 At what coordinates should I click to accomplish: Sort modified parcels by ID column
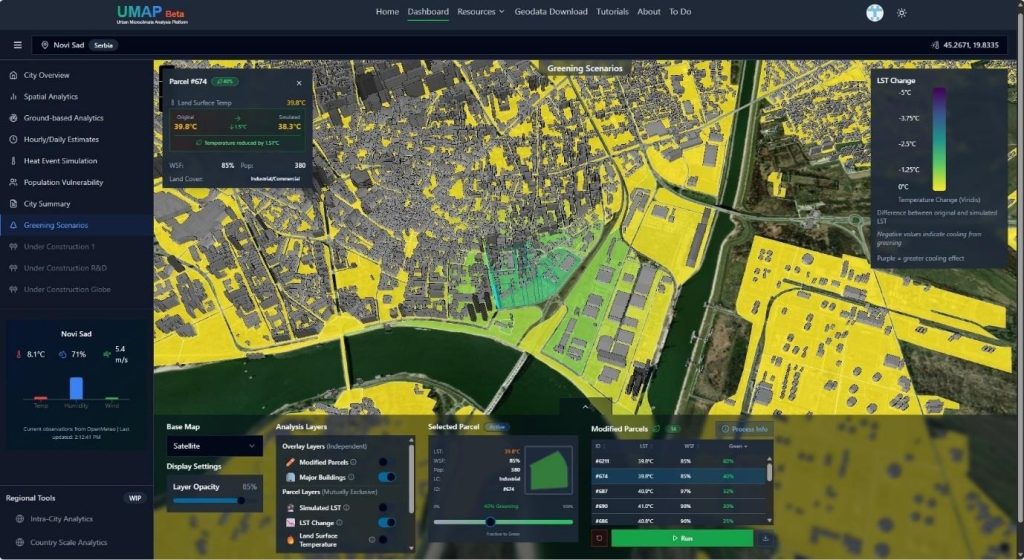coord(598,446)
